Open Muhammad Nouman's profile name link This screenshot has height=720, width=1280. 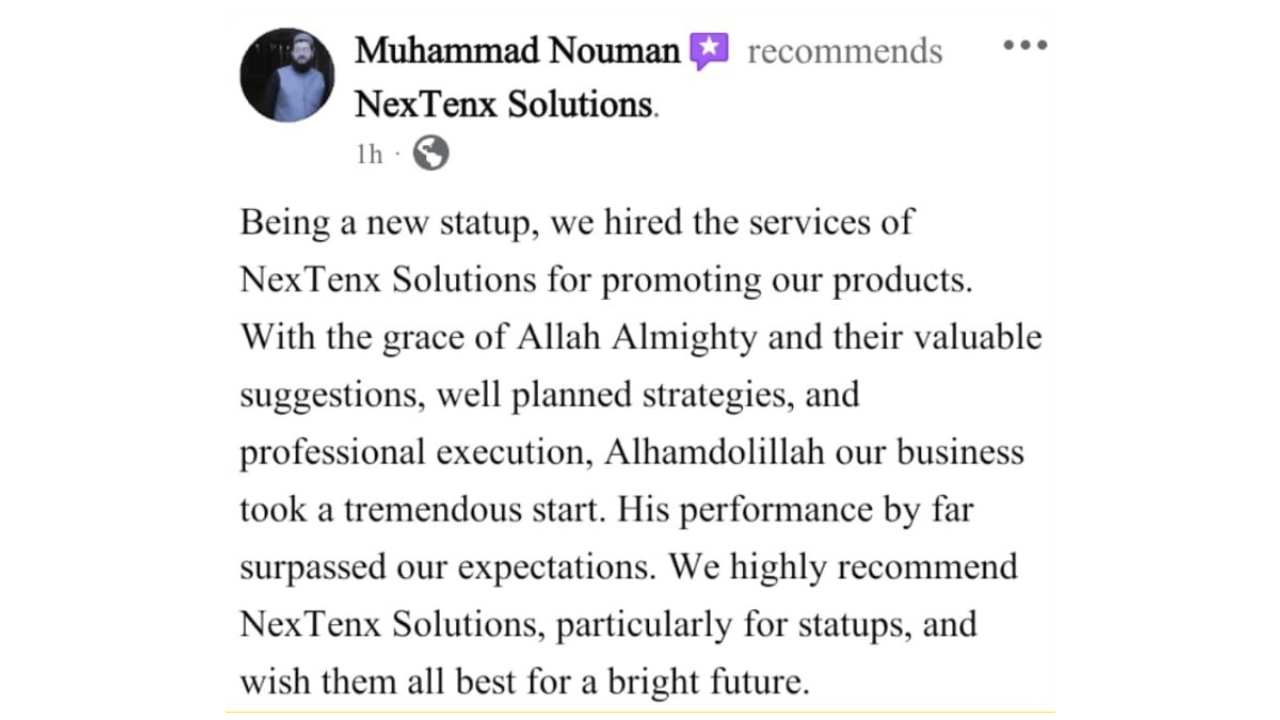pos(517,50)
